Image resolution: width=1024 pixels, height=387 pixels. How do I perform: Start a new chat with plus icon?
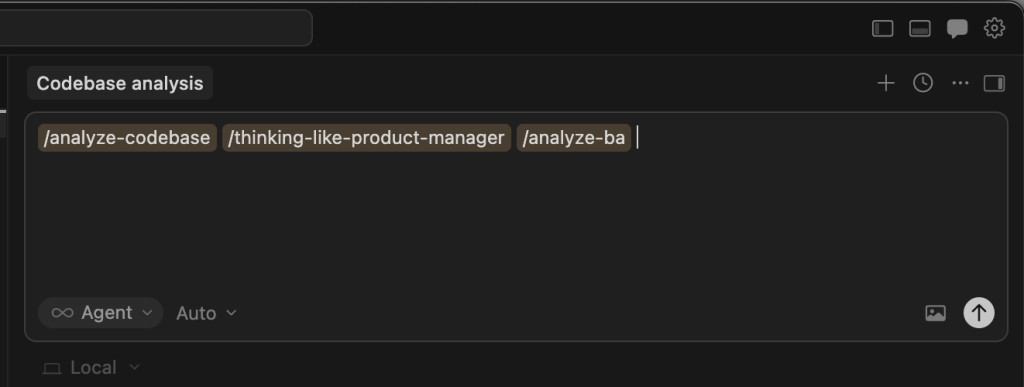886,83
